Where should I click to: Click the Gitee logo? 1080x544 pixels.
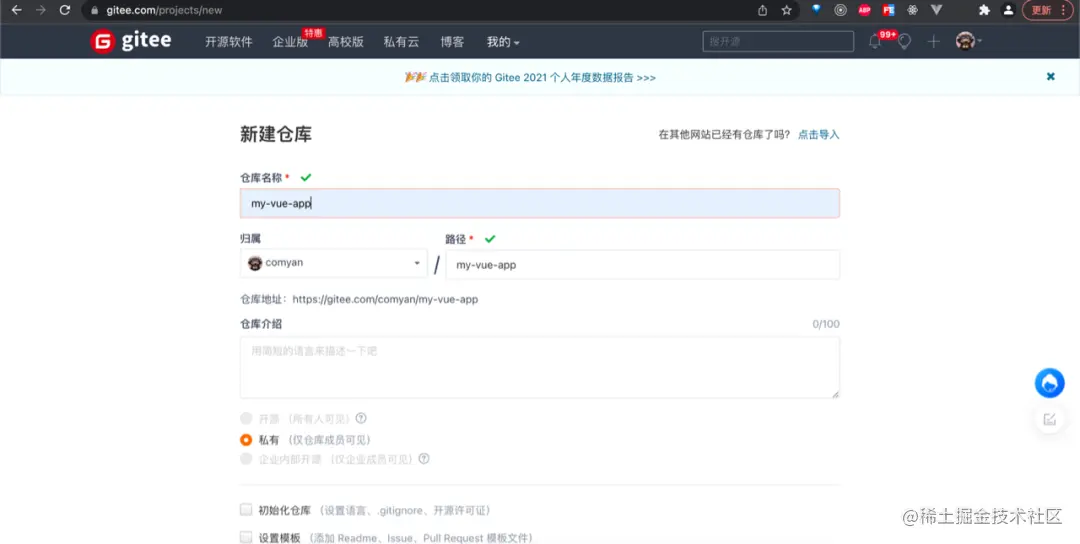[131, 41]
